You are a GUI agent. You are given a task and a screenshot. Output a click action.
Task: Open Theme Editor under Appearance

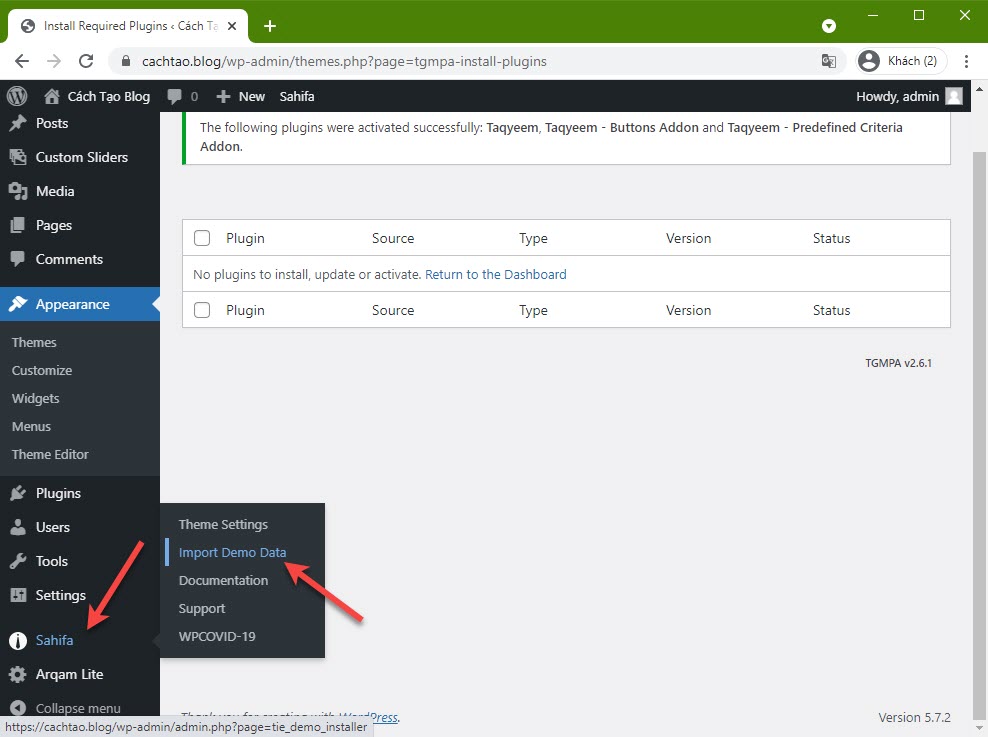coord(50,454)
